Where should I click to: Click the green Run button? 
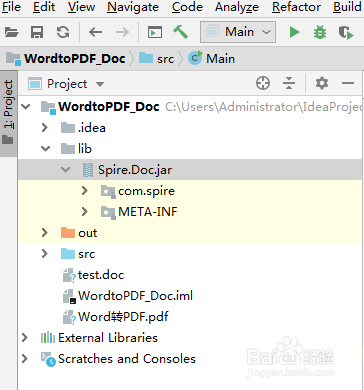pos(294,32)
